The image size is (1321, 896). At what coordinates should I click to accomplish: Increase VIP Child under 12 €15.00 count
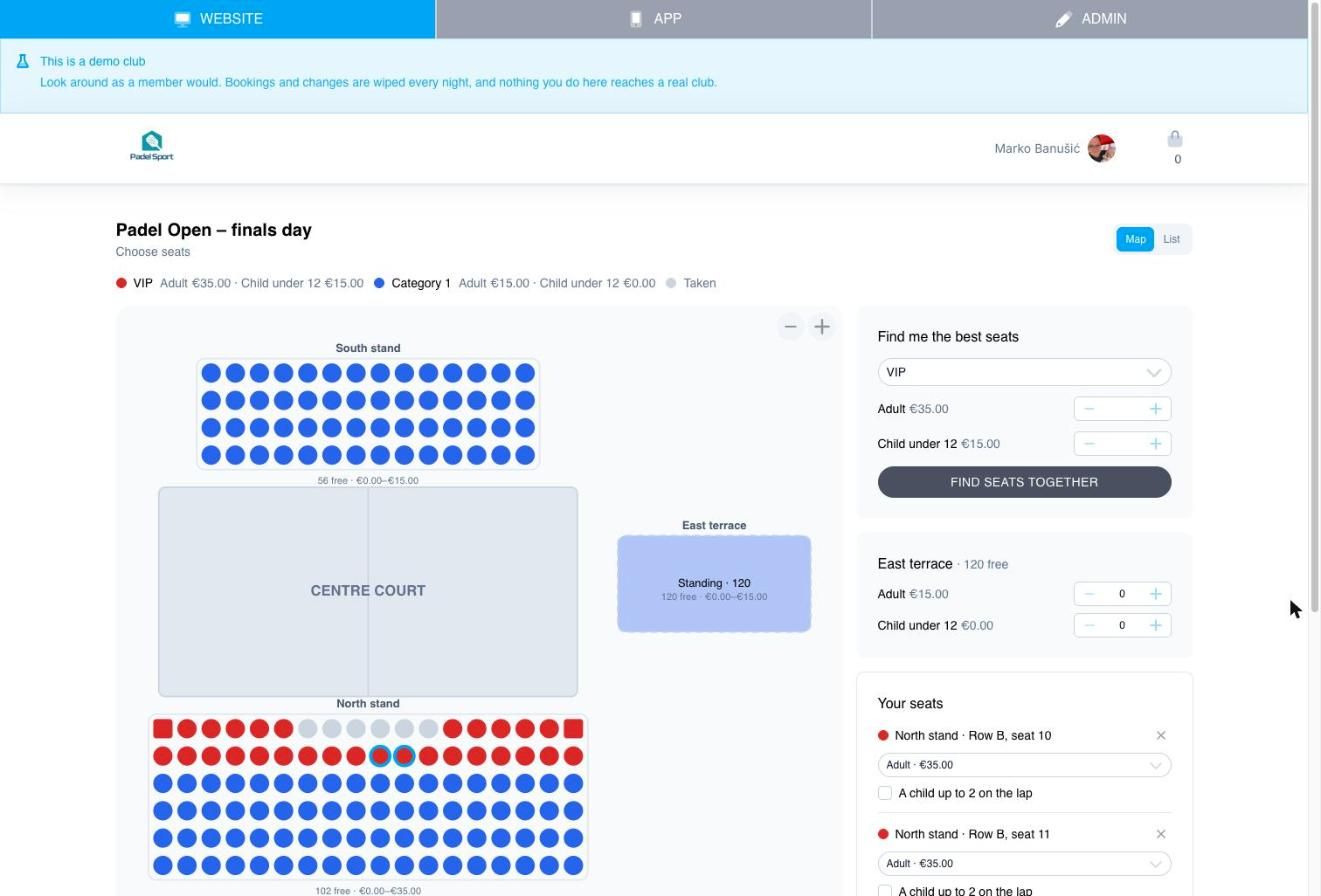pyautogui.click(x=1155, y=444)
